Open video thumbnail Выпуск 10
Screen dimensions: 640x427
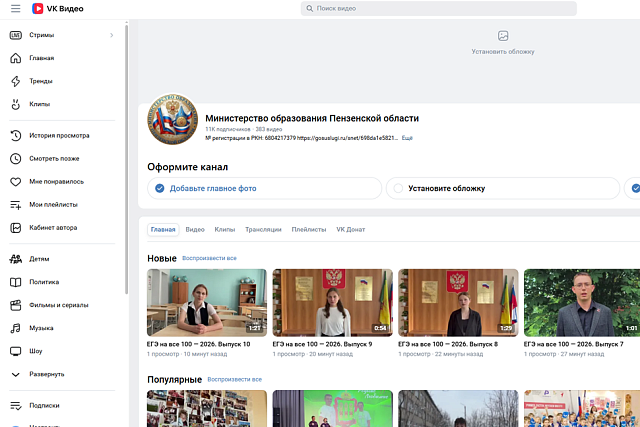pyautogui.click(x=207, y=302)
